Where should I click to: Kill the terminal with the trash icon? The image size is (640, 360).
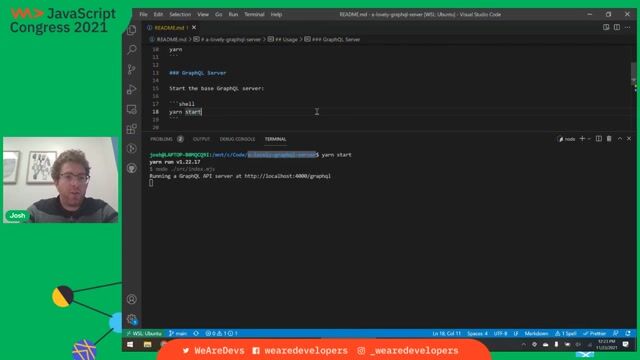point(609,139)
